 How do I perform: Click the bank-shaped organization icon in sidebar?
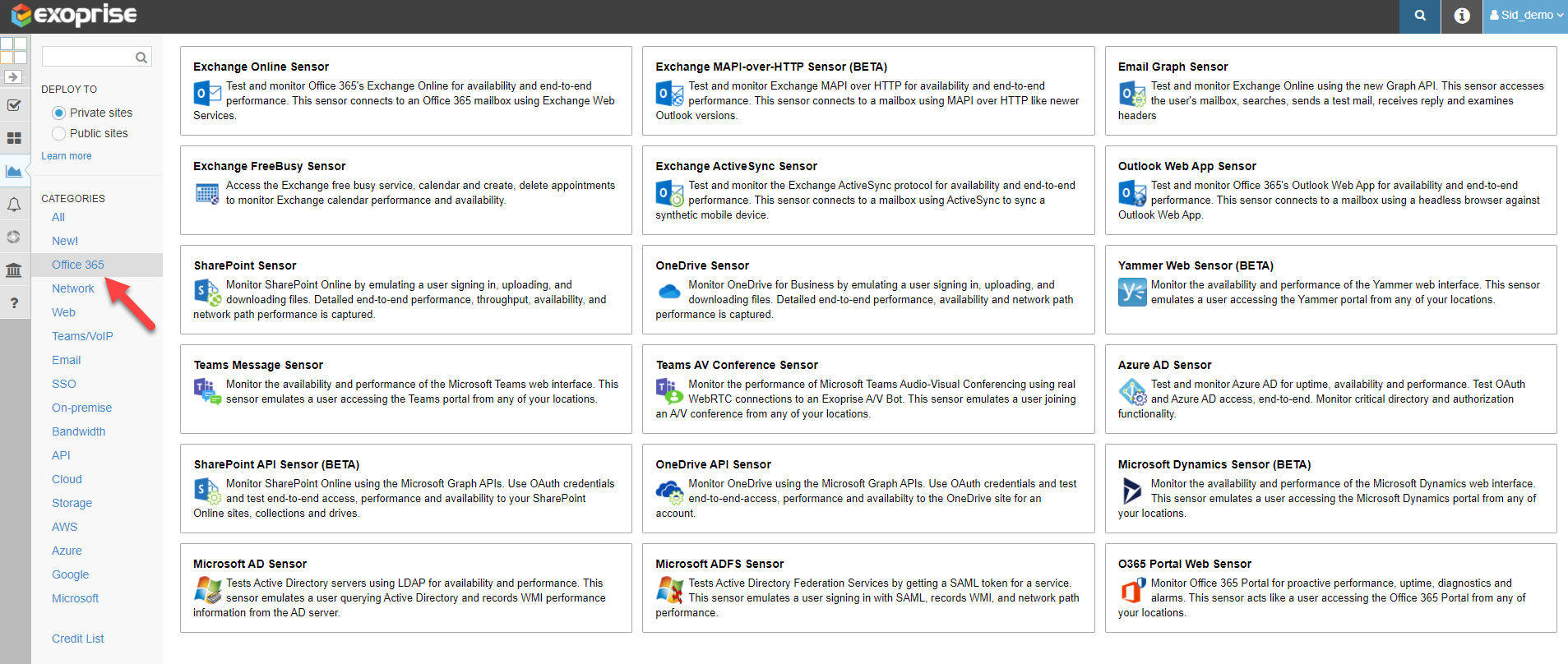(14, 270)
